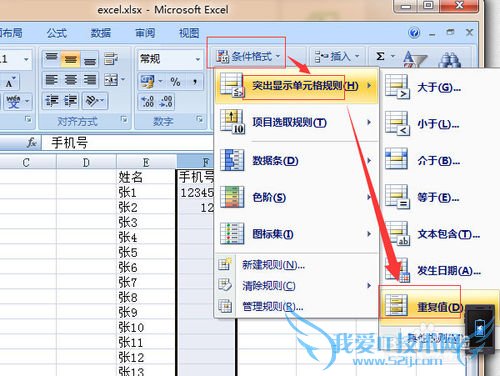The image size is (500, 376).
Task: Select column C header
Action: coord(26,163)
